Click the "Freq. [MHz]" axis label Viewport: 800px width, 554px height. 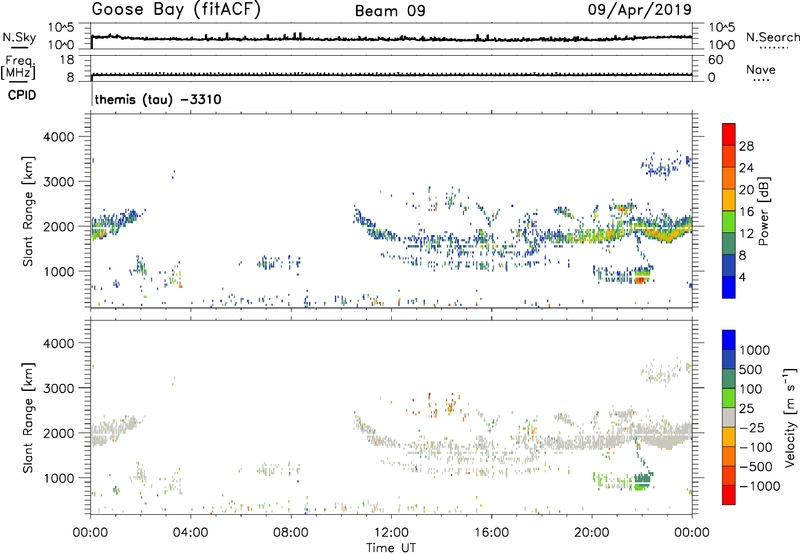coord(18,67)
